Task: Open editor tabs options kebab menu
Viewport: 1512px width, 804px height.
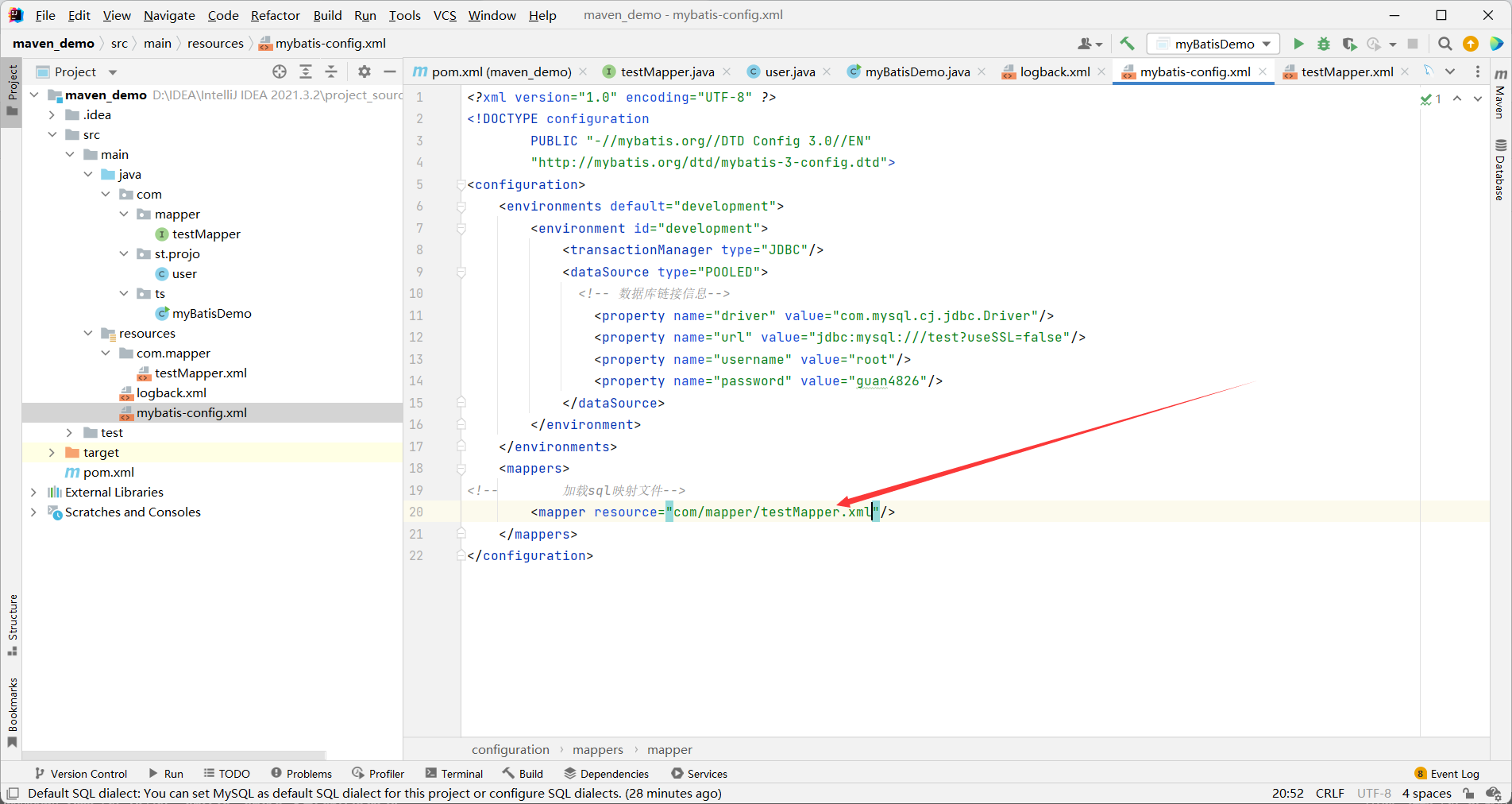Action: click(x=1477, y=72)
